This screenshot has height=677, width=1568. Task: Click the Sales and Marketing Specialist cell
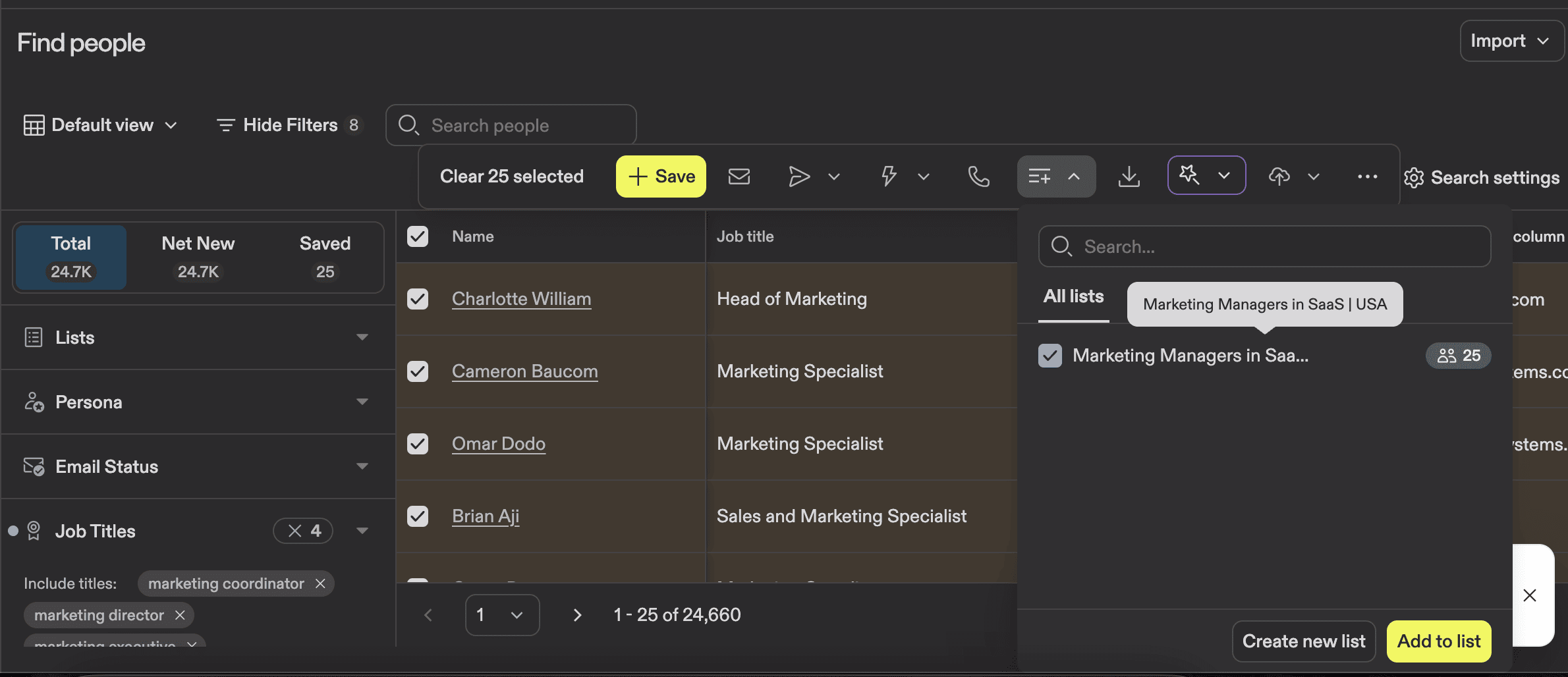point(841,516)
